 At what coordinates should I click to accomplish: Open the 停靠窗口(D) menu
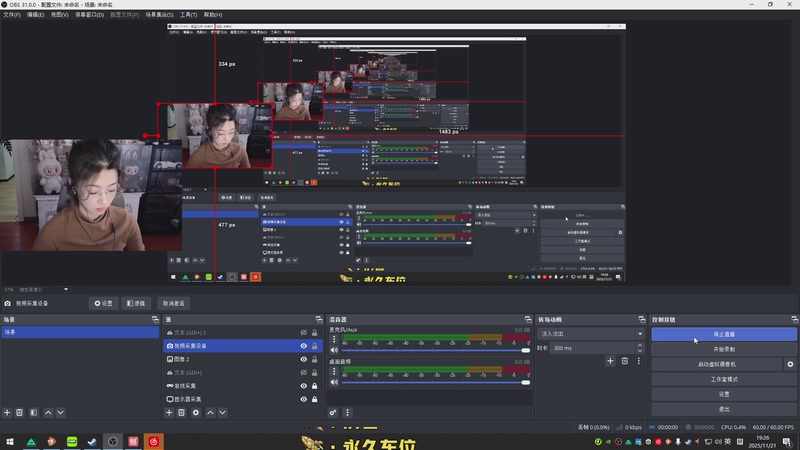coord(89,15)
